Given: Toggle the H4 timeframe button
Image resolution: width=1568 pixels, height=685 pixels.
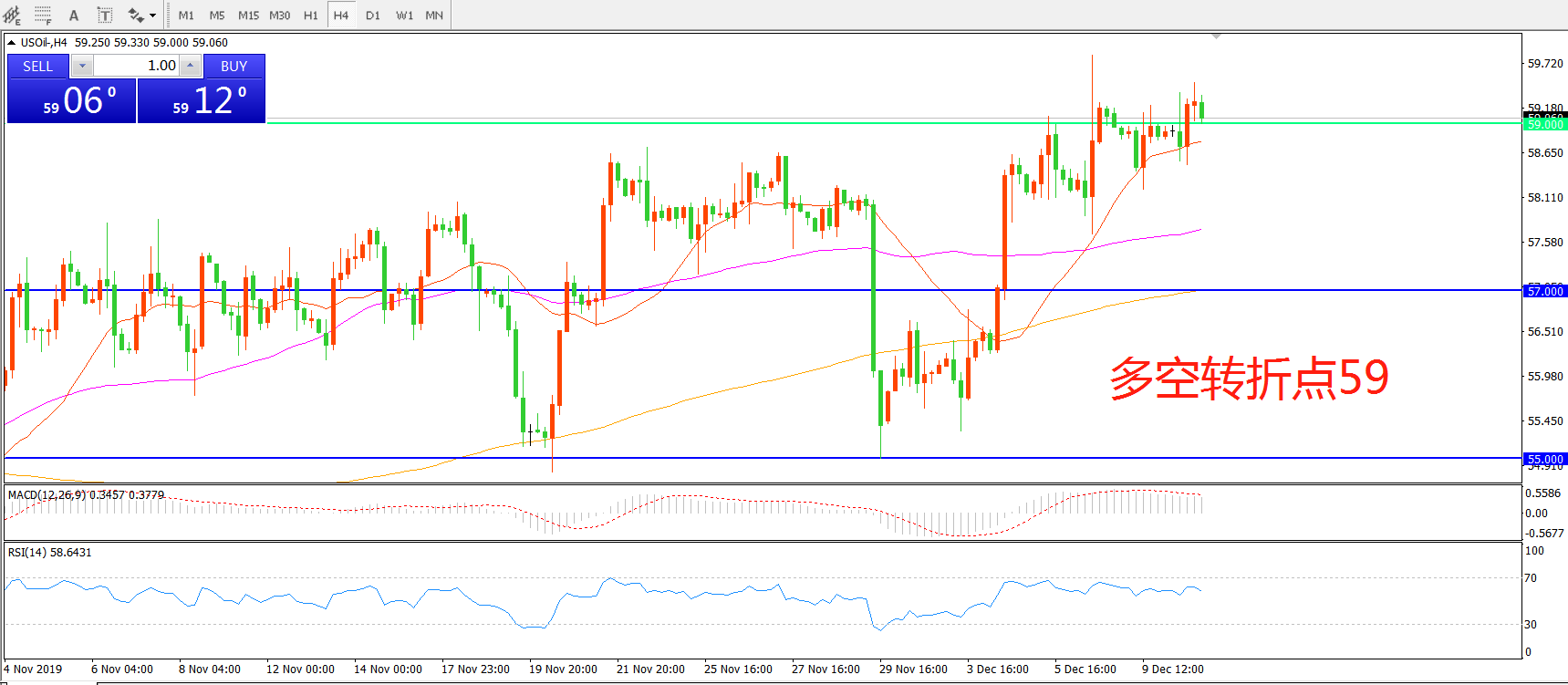Looking at the screenshot, I should 341,16.
